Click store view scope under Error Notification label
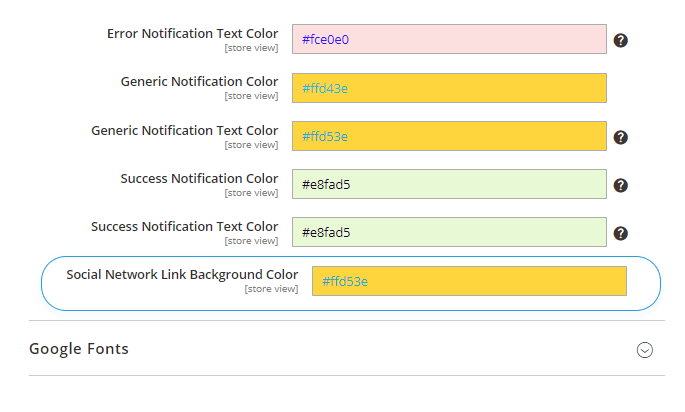The height and width of the screenshot is (412, 685). pyautogui.click(x=251, y=48)
